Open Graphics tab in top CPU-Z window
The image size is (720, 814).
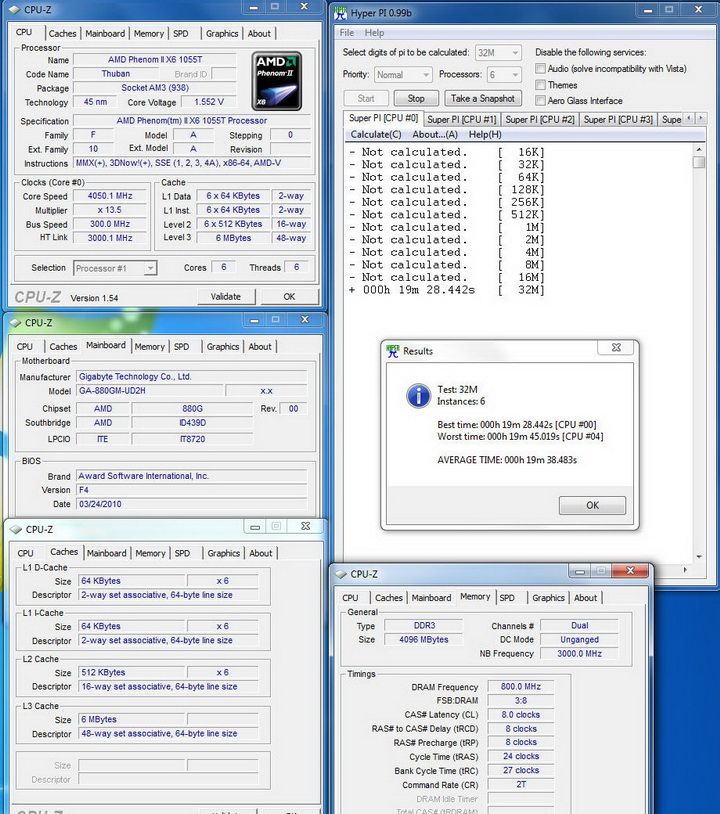point(222,33)
